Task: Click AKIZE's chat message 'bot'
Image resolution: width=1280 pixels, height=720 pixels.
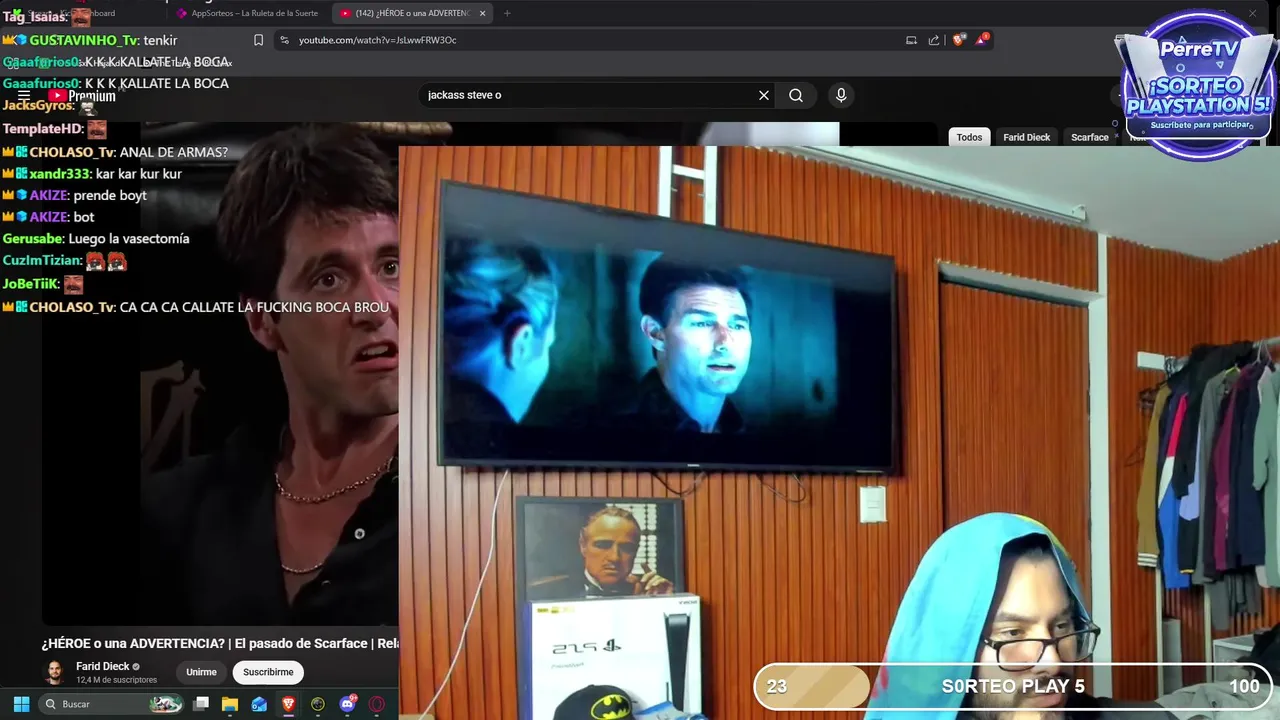Action: [84, 217]
